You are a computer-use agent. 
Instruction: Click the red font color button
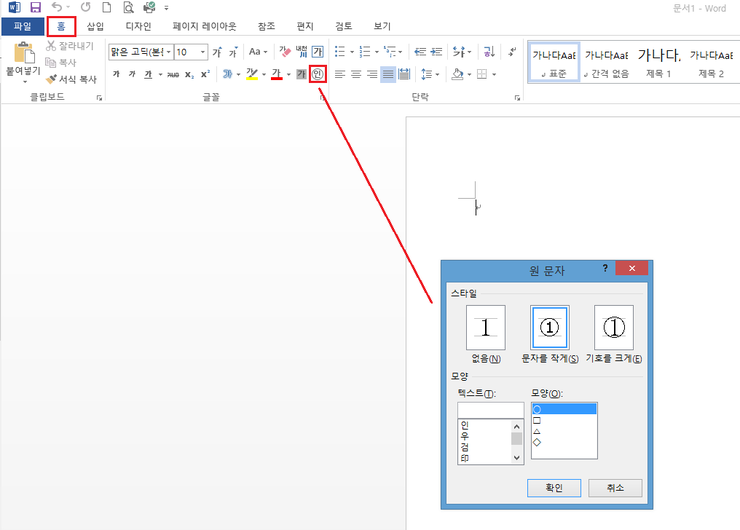pyautogui.click(x=276, y=74)
